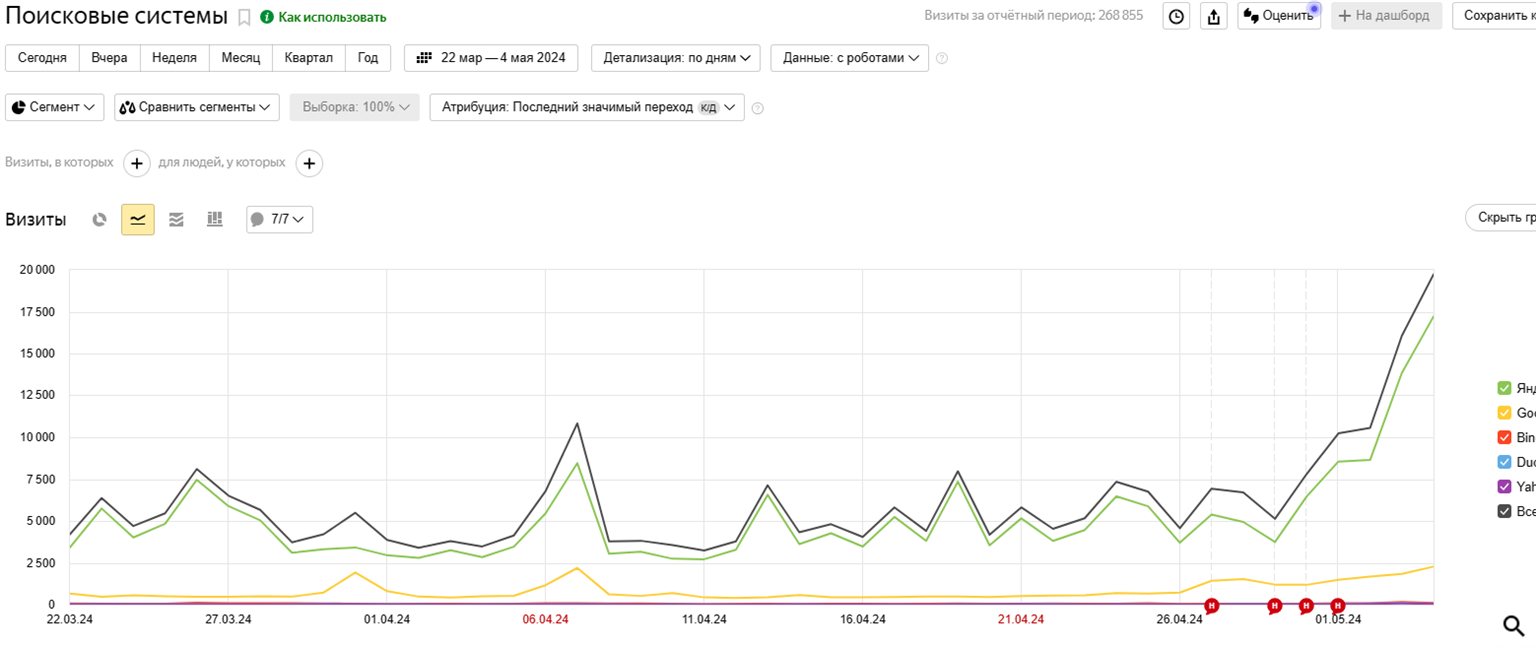Select the 'Неделя' period tab
The width and height of the screenshot is (1536, 647).
click(174, 58)
